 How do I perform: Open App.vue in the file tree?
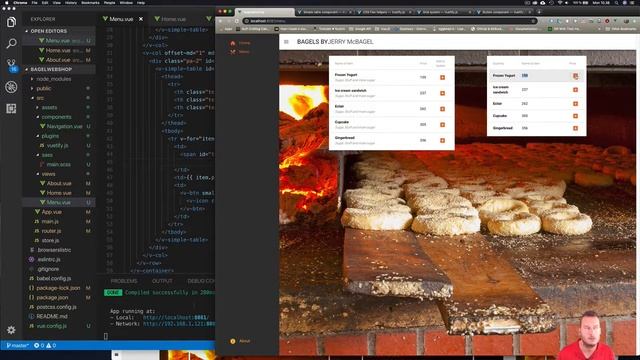coord(51,212)
